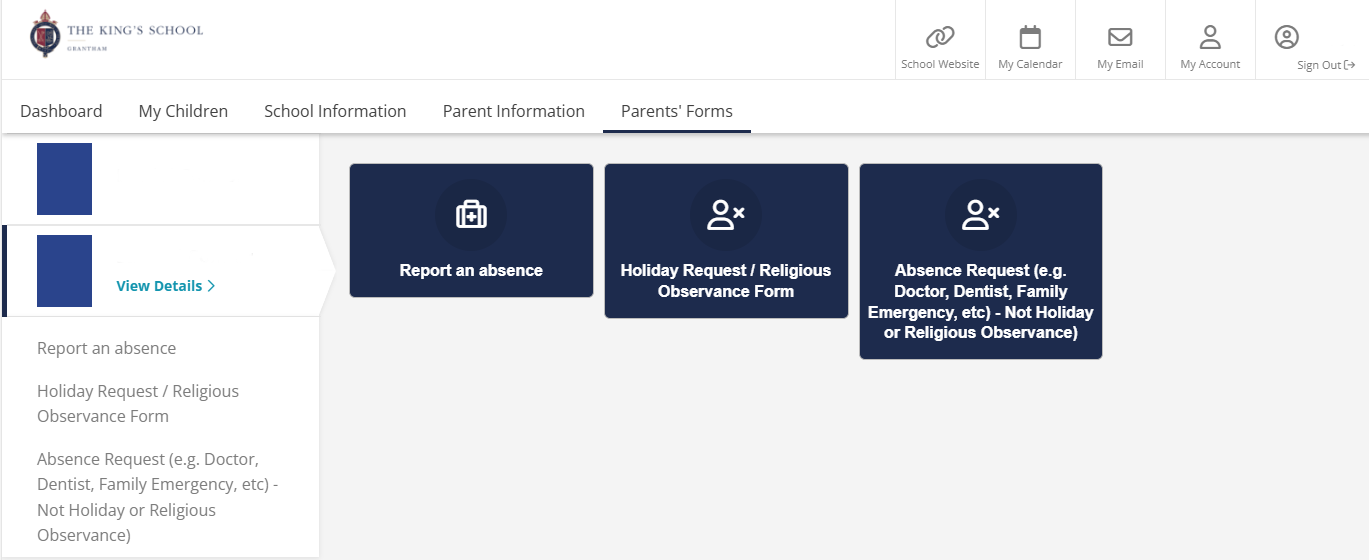This screenshot has width=1369, height=560.
Task: Switch to the Dashboard tab
Action: pos(61,111)
